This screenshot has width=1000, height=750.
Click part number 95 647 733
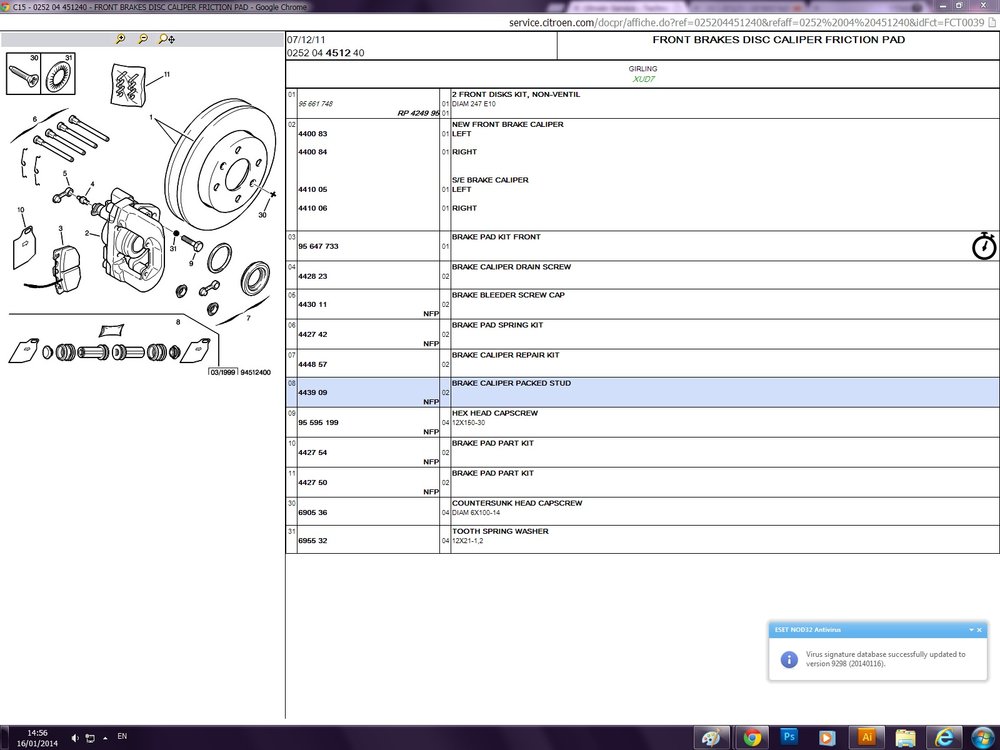318,246
